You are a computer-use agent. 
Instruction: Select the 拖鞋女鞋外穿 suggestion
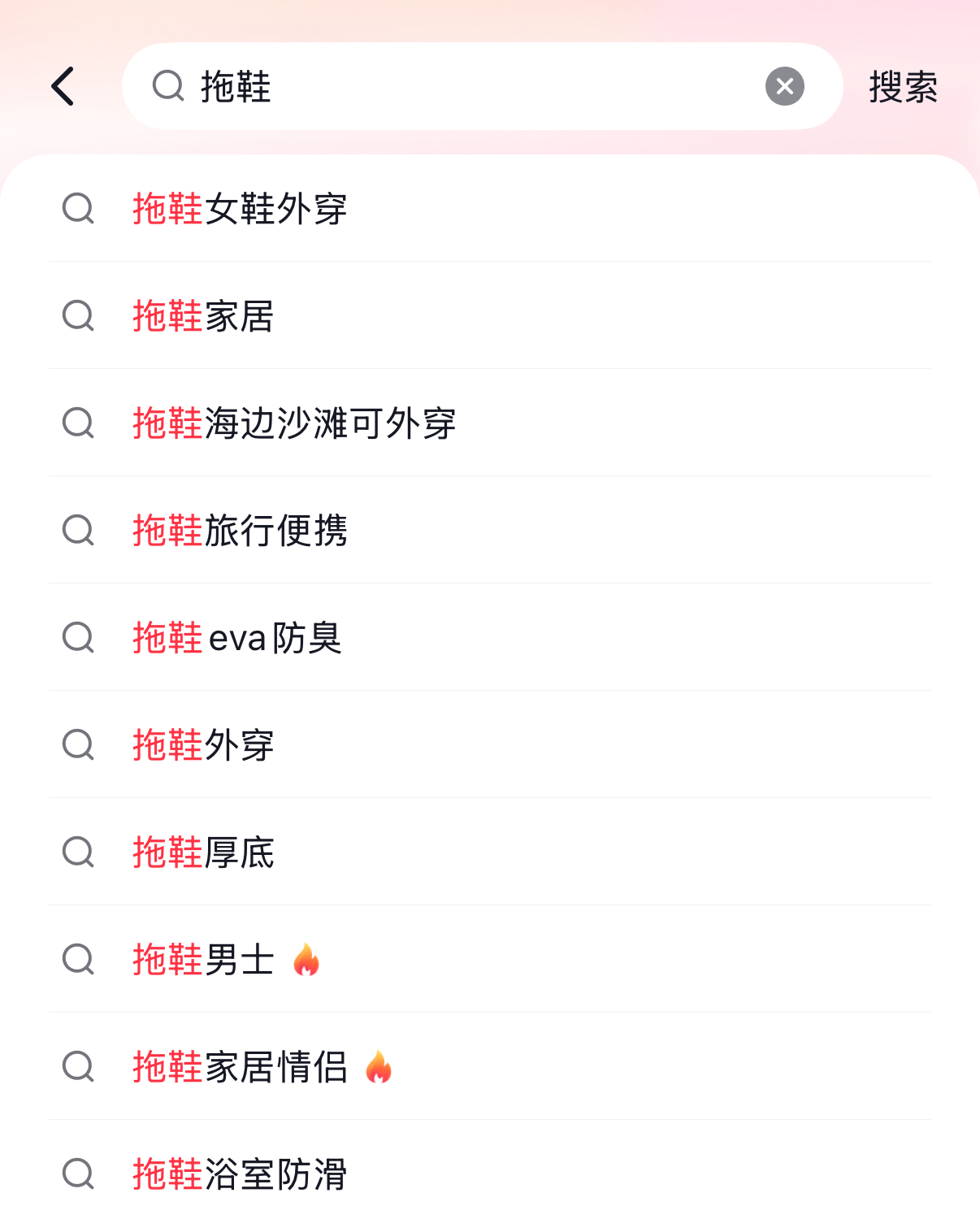(490, 208)
